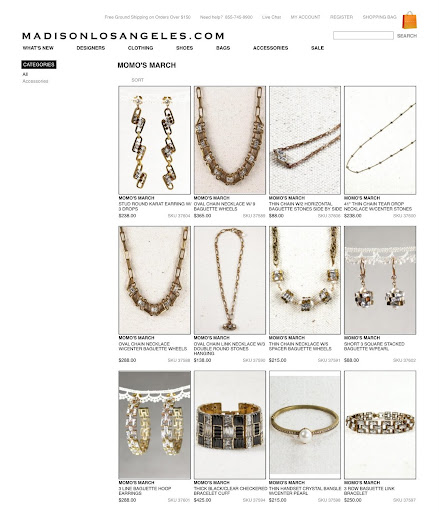The image size is (439, 512).
Task: View thick black/clear checkered bracelet cuff image
Action: point(230,425)
